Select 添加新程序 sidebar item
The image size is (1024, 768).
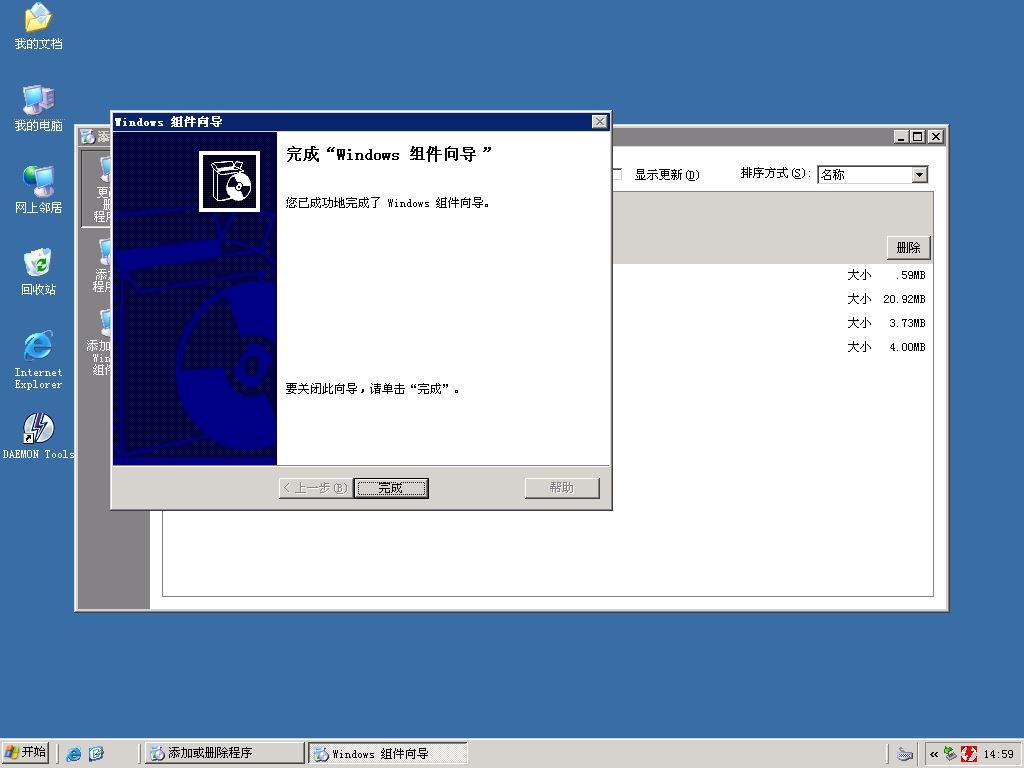point(99,264)
